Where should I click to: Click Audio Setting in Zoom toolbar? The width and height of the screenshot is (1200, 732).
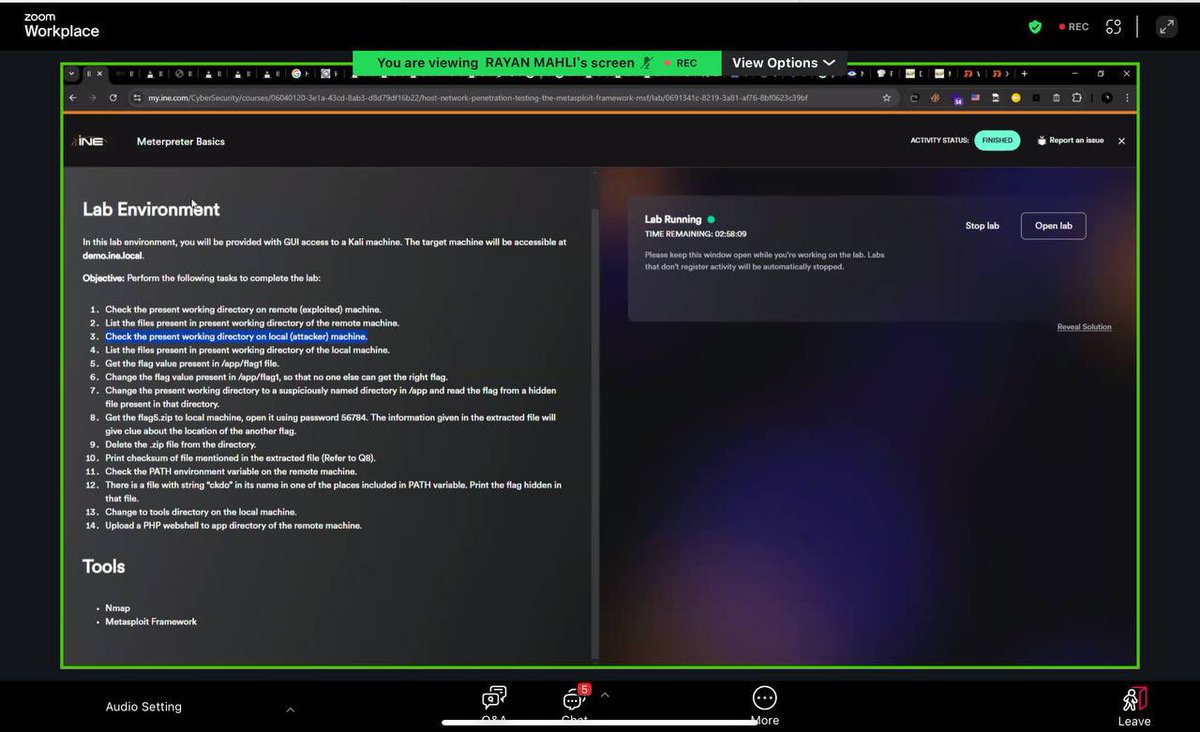tap(144, 707)
